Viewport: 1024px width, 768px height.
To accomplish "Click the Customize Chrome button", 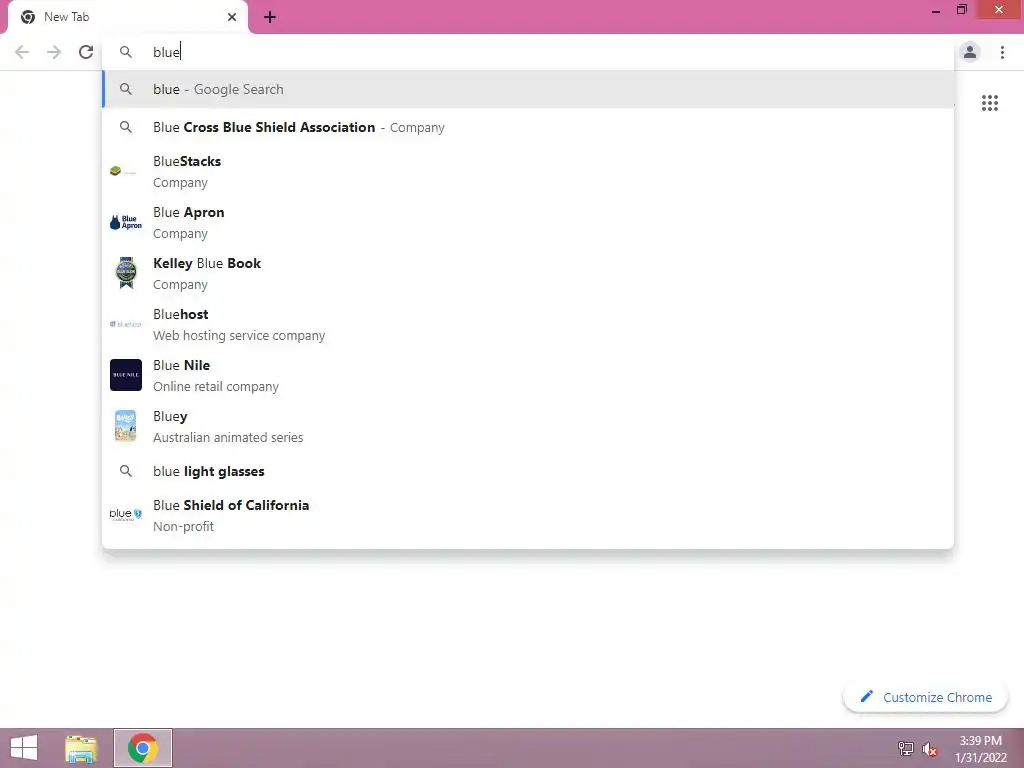I will pyautogui.click(x=925, y=697).
